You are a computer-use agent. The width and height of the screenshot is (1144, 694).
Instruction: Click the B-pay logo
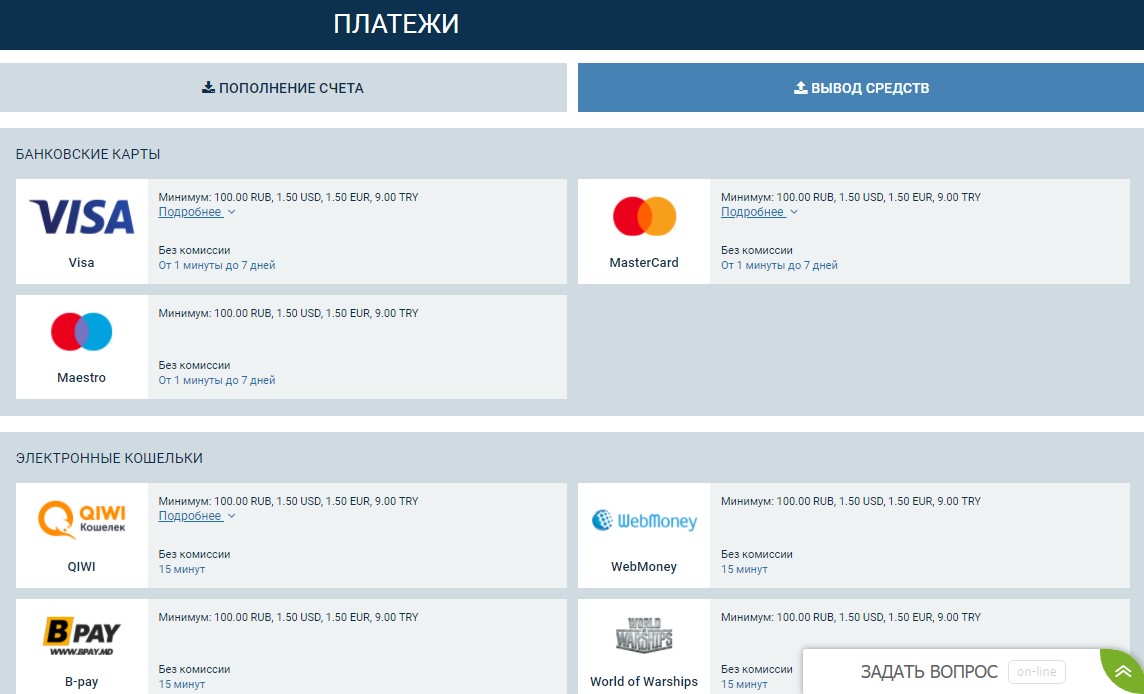[82, 636]
